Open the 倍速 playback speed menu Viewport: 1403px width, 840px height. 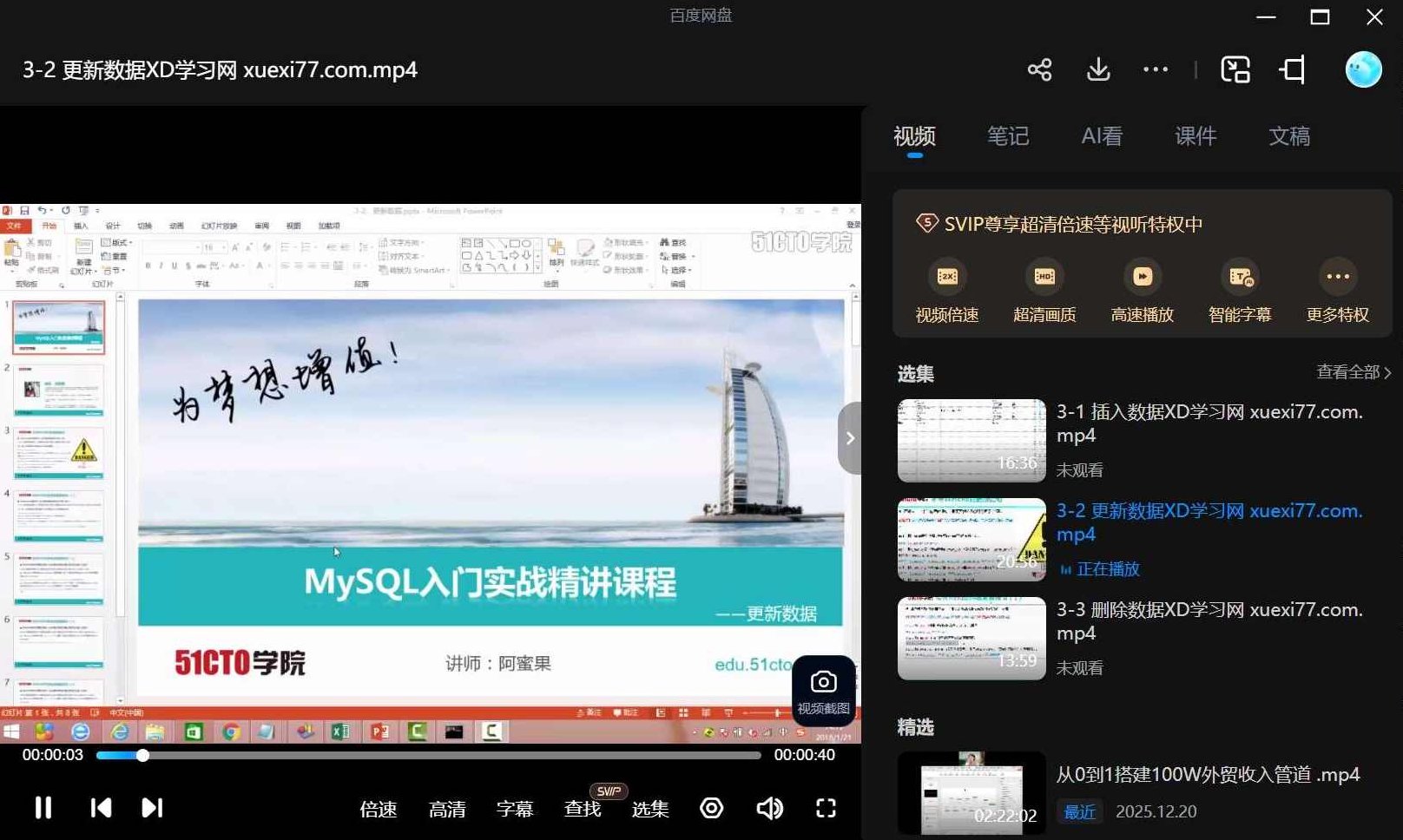pyautogui.click(x=378, y=809)
